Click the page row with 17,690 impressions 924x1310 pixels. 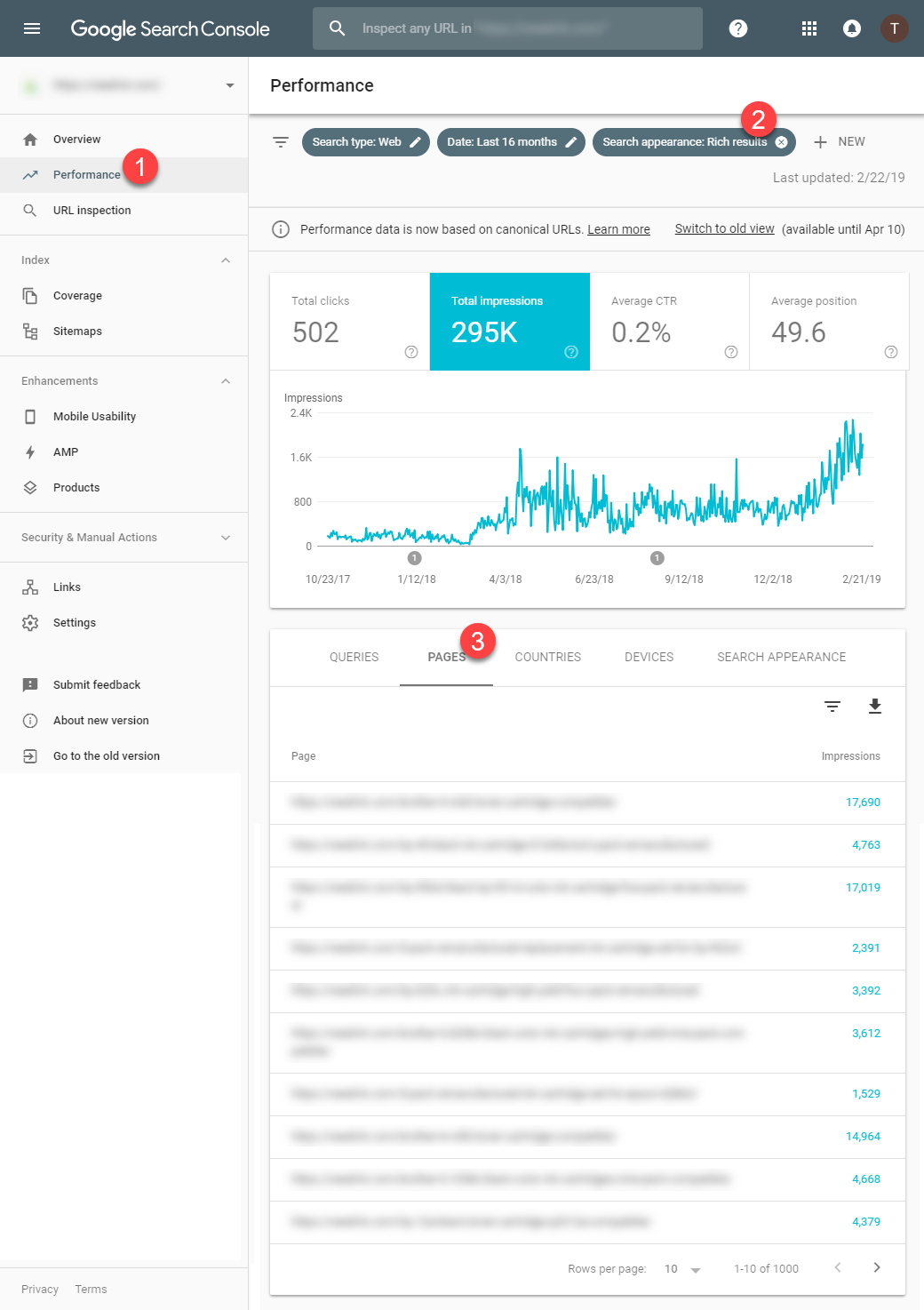(587, 803)
